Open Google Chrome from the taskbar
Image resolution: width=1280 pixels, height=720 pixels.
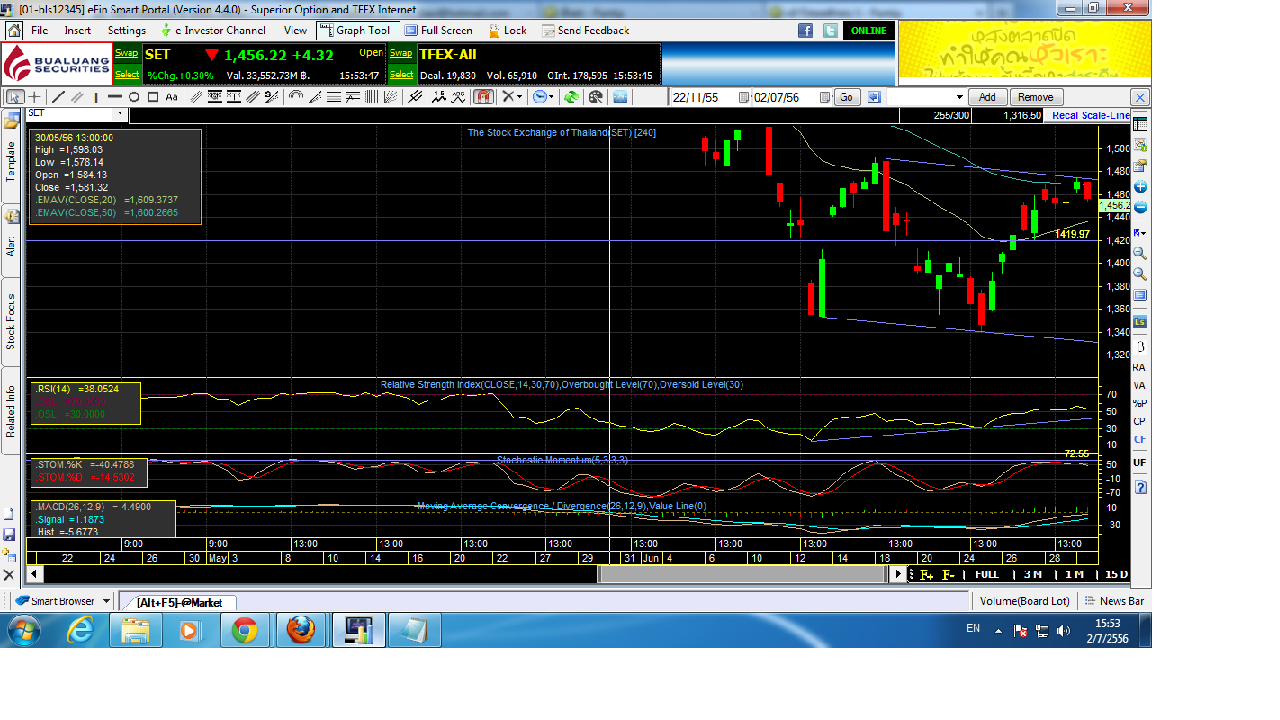click(244, 631)
